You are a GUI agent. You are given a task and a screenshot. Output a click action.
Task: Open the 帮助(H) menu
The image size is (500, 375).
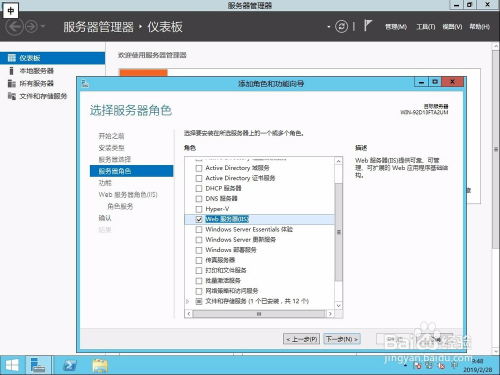(480, 27)
